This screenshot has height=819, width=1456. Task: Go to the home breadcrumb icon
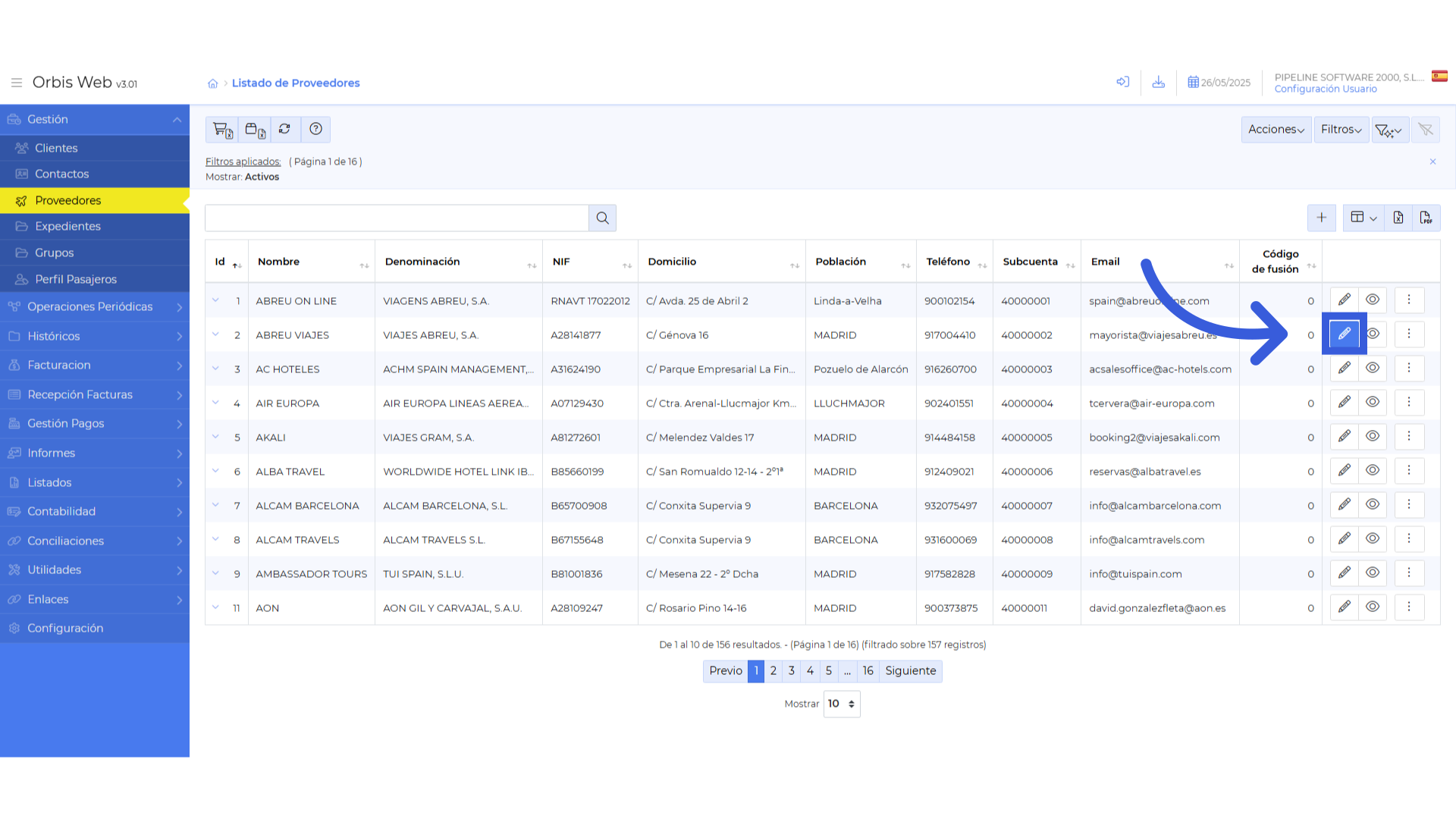(213, 83)
